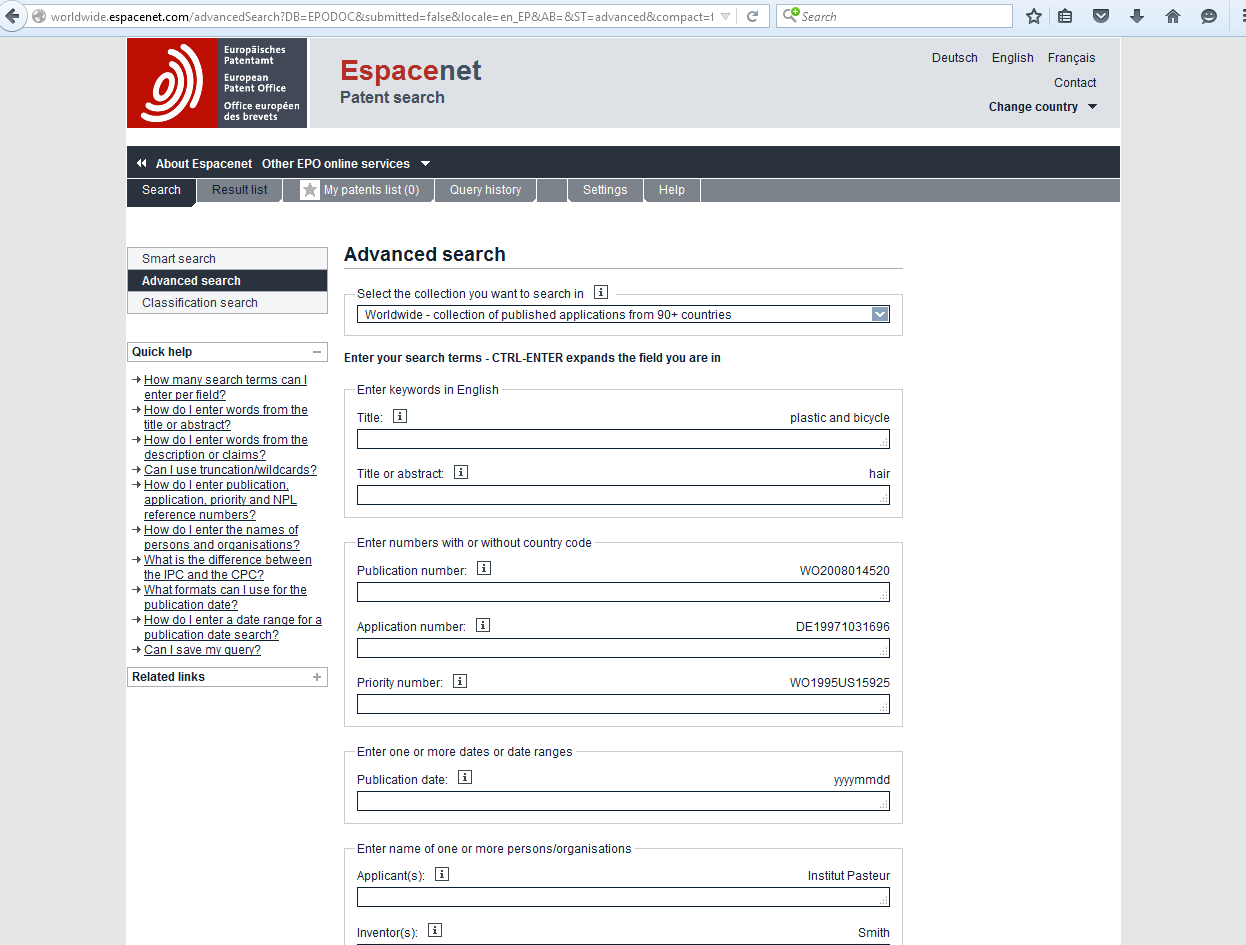
Task: Click the browser home icon
Action: (1173, 16)
